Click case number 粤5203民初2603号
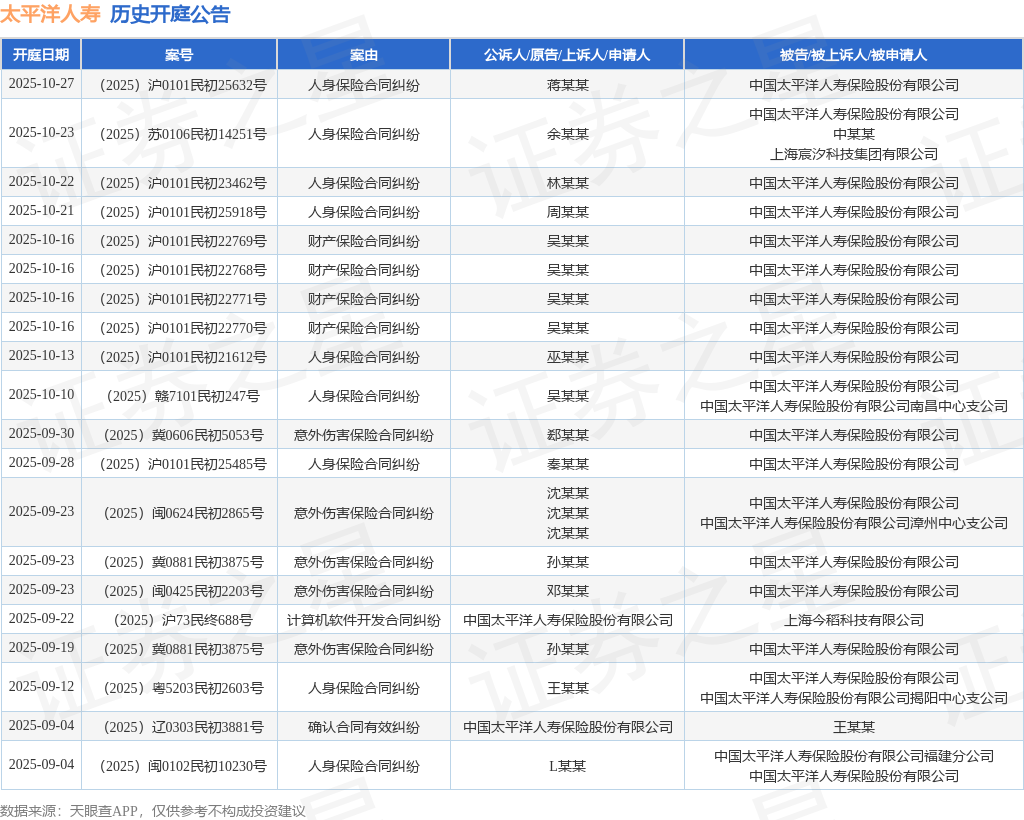 click(184, 688)
